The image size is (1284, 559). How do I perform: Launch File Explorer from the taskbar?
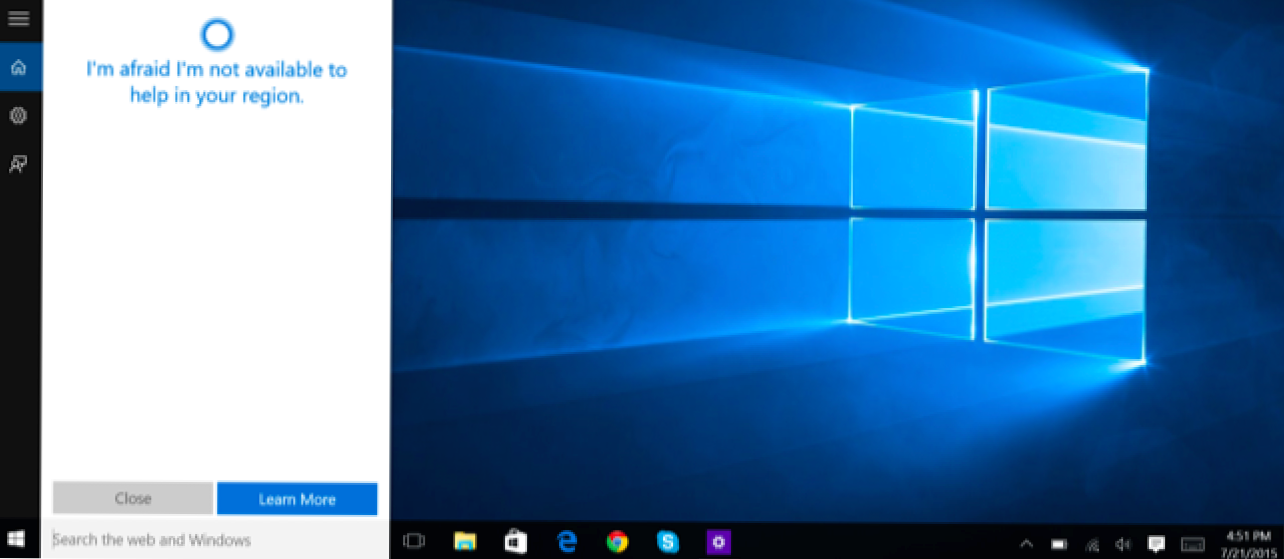click(x=465, y=541)
